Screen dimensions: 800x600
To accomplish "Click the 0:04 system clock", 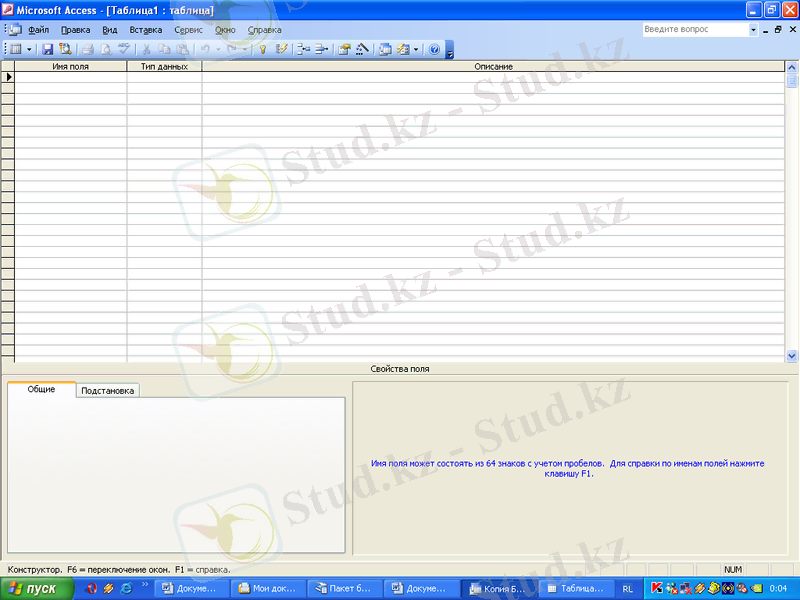I will pyautogui.click(x=779, y=589).
